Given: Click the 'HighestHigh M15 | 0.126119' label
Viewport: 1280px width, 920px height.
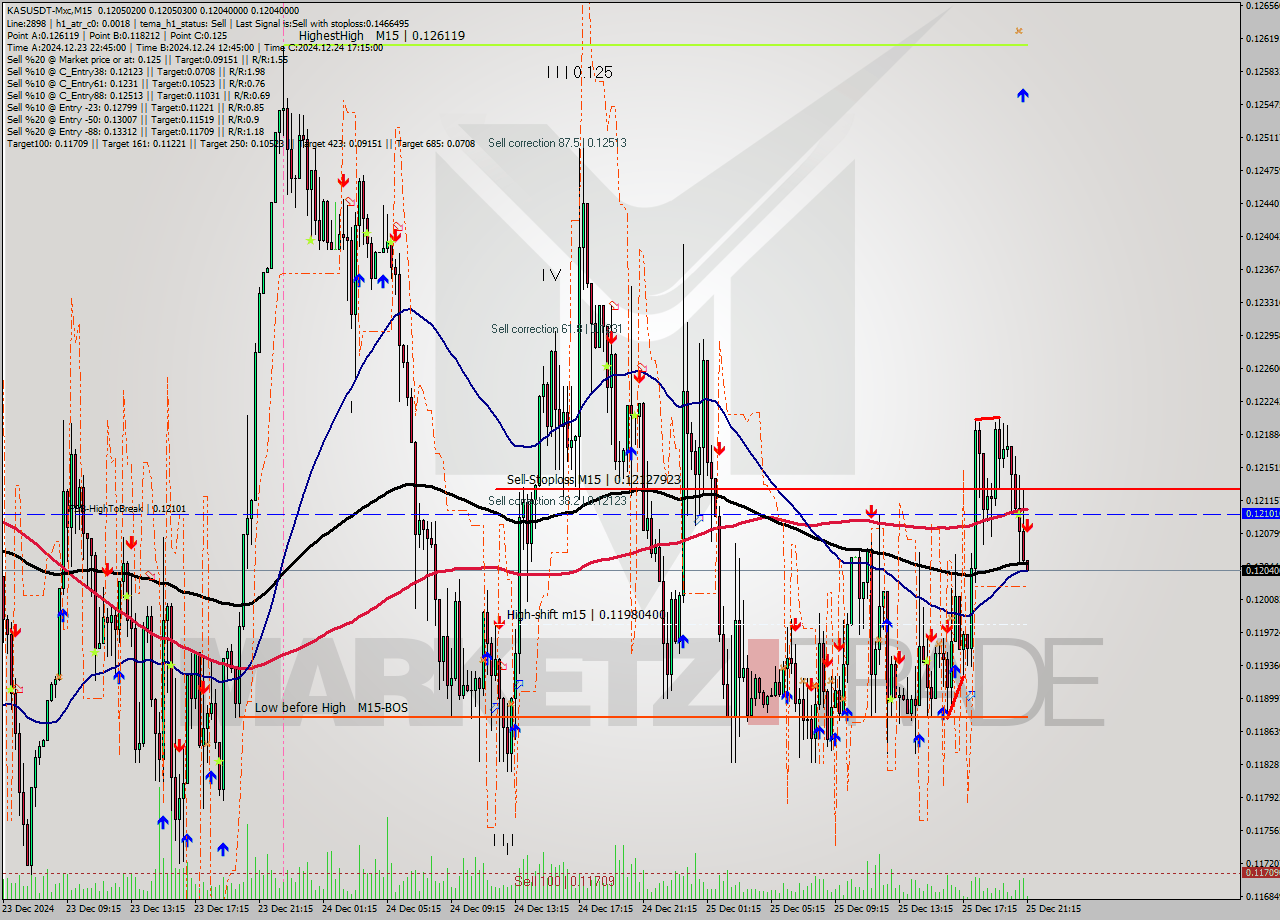Looking at the screenshot, I should 382,35.
